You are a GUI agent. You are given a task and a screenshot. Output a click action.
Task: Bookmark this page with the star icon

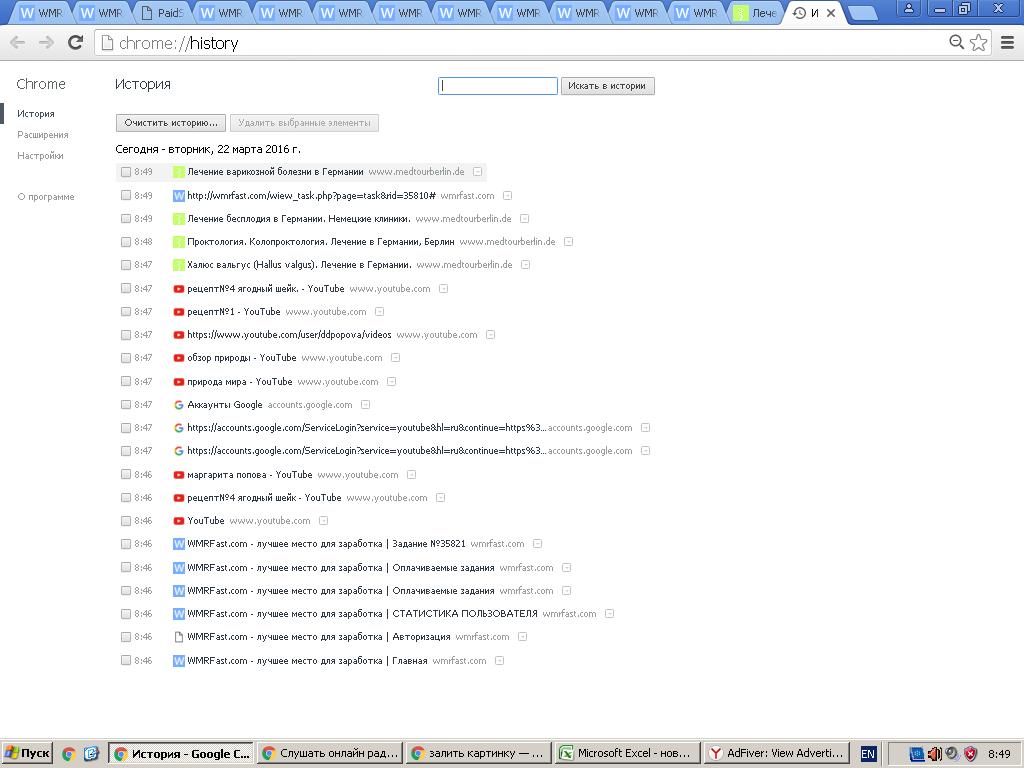point(978,42)
